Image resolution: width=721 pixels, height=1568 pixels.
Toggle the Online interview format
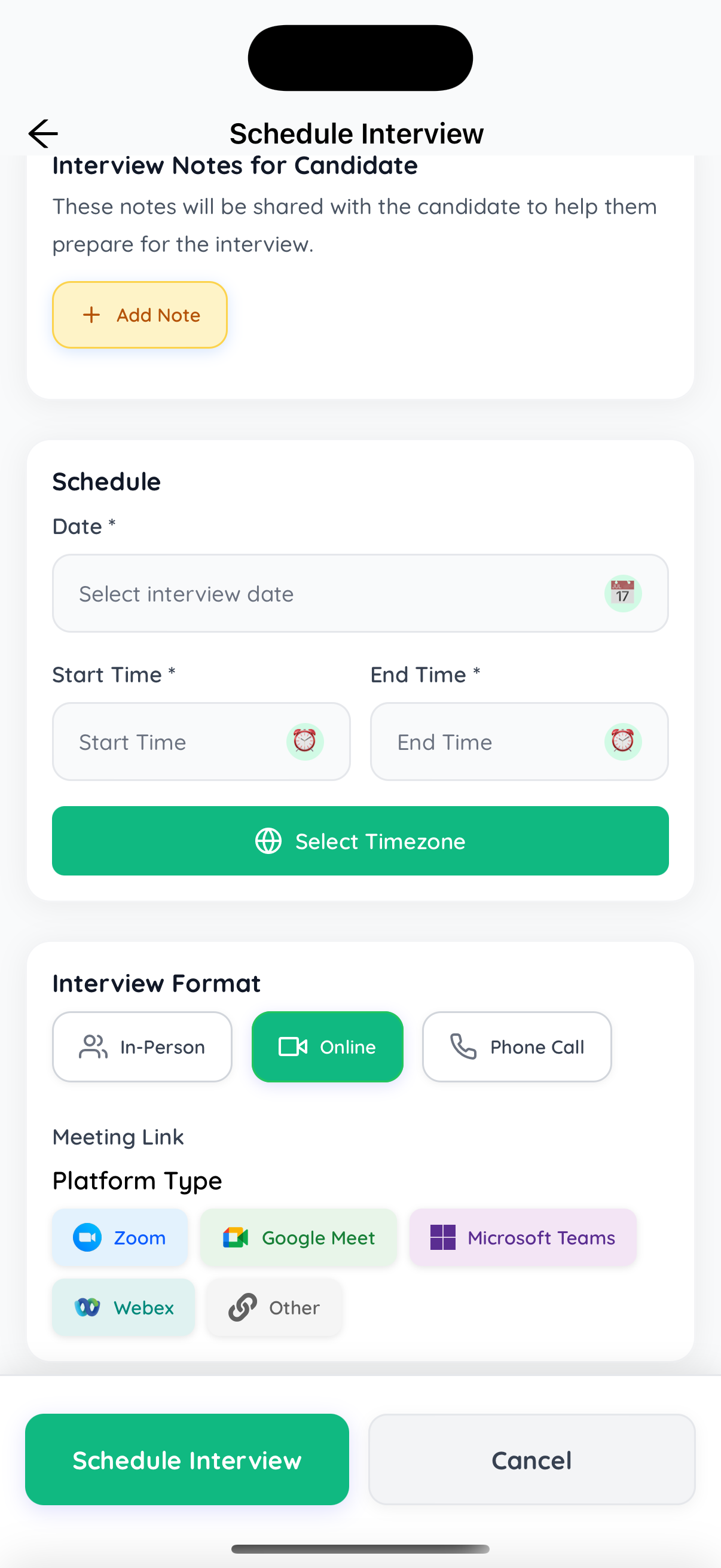coord(328,1047)
